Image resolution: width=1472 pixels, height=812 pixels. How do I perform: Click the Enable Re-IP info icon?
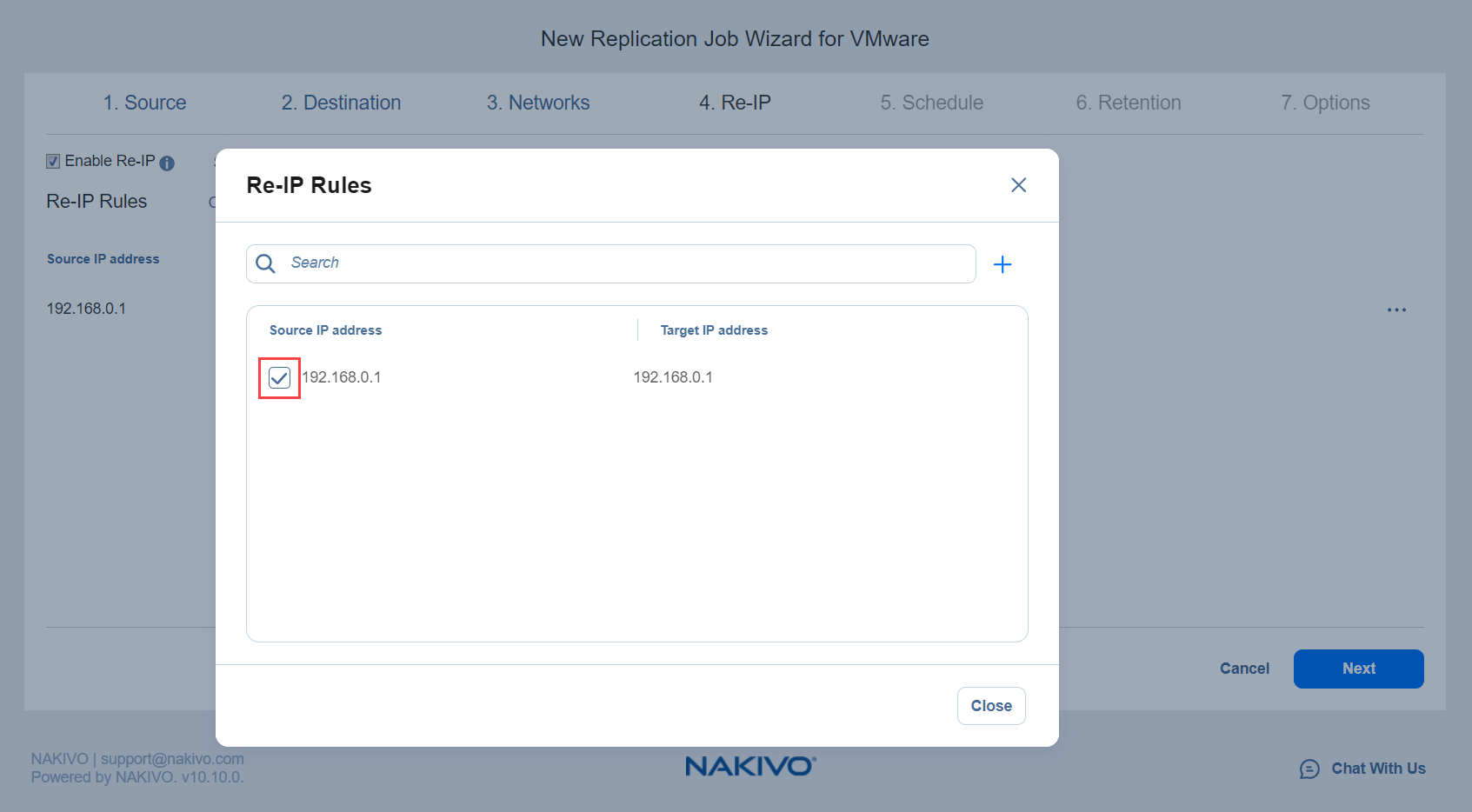click(167, 163)
